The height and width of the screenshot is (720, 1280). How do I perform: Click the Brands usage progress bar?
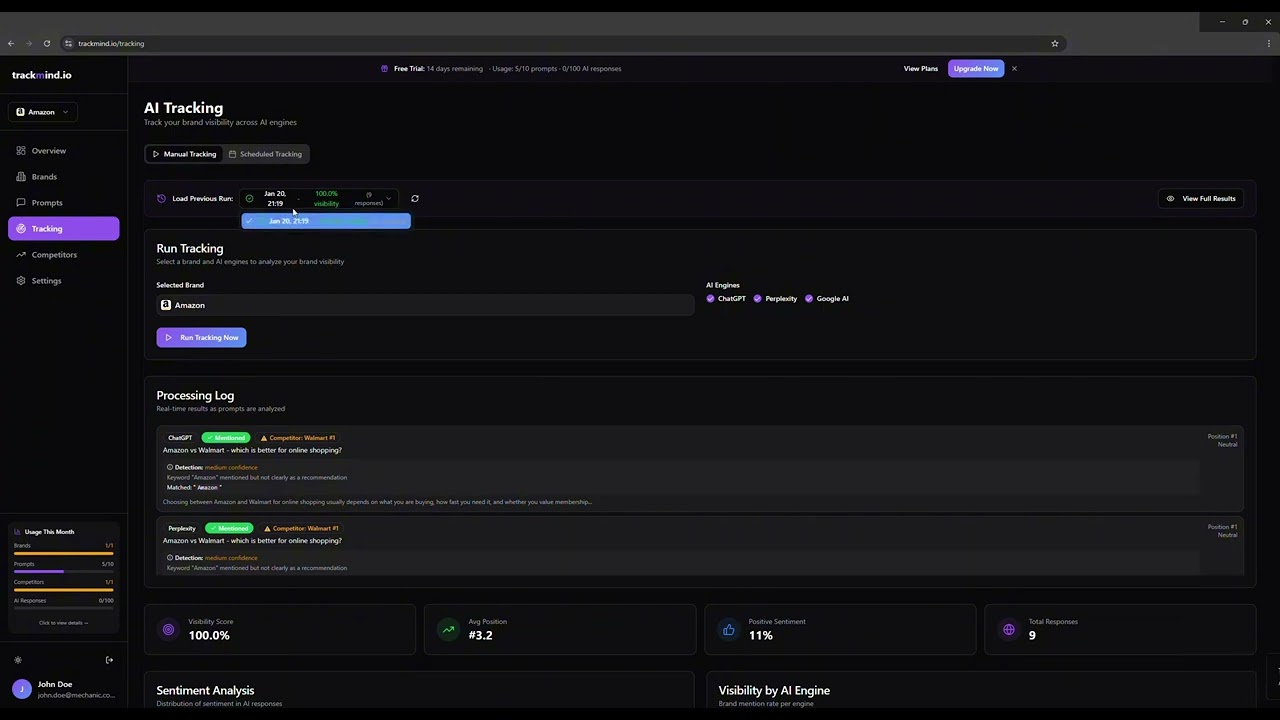point(63,553)
